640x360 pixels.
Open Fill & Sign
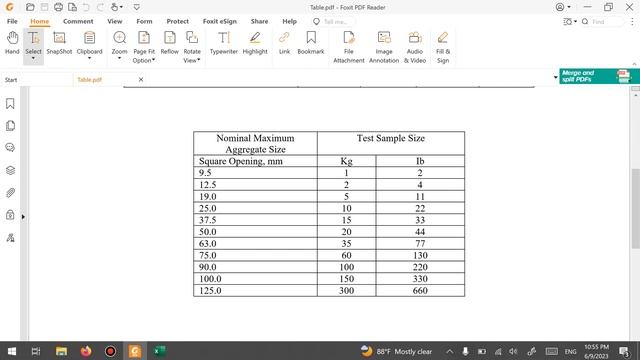tap(443, 47)
